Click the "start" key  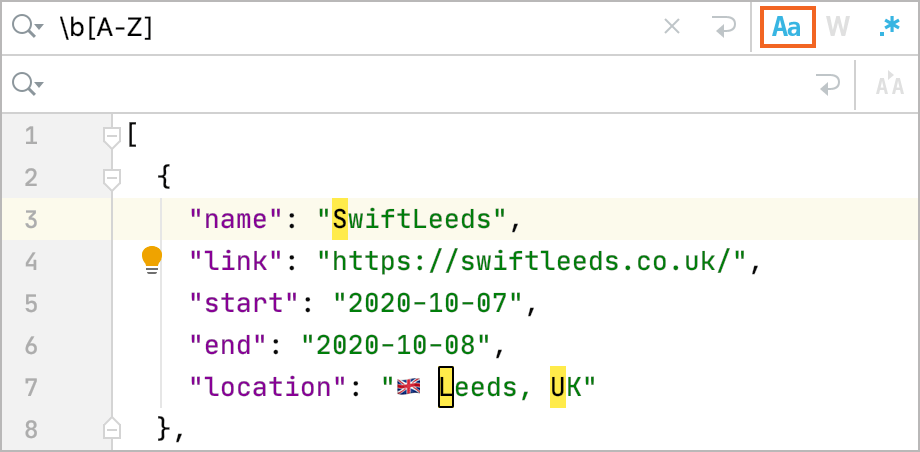244,303
